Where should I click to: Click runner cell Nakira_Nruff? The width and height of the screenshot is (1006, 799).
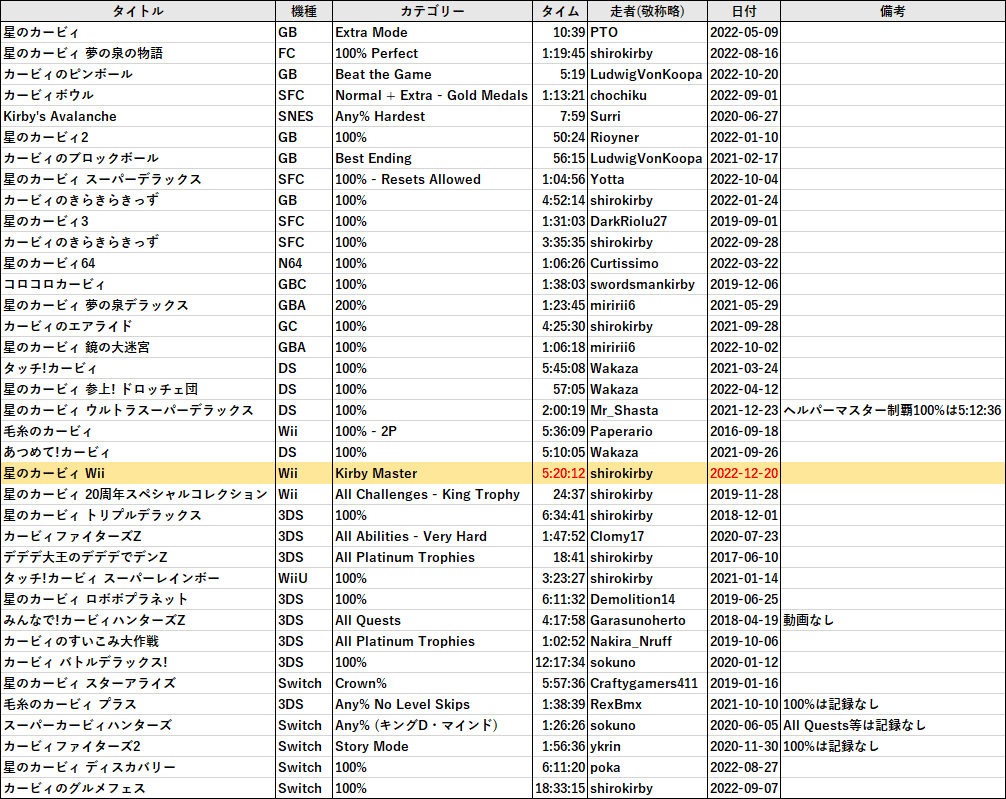pyautogui.click(x=647, y=641)
